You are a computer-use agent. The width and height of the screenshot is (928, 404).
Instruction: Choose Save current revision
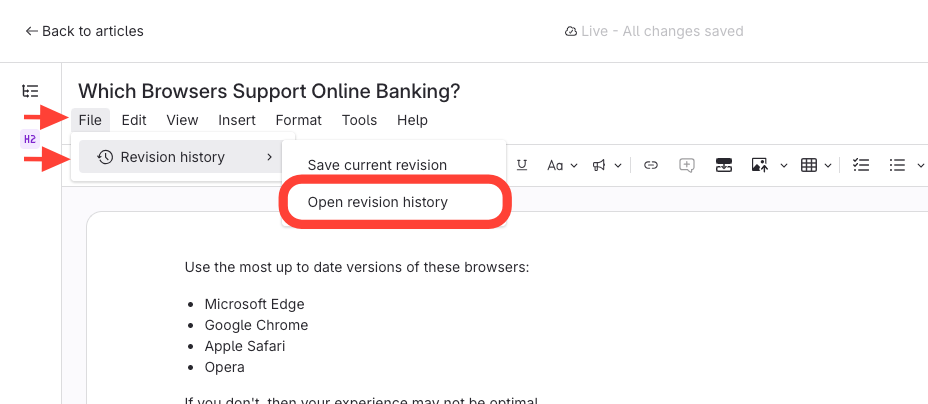click(377, 165)
